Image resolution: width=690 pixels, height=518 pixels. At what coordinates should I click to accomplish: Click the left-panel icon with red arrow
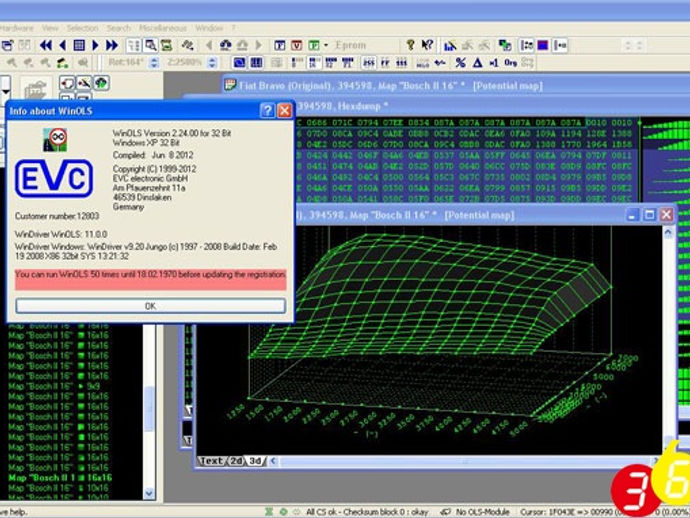(67, 83)
